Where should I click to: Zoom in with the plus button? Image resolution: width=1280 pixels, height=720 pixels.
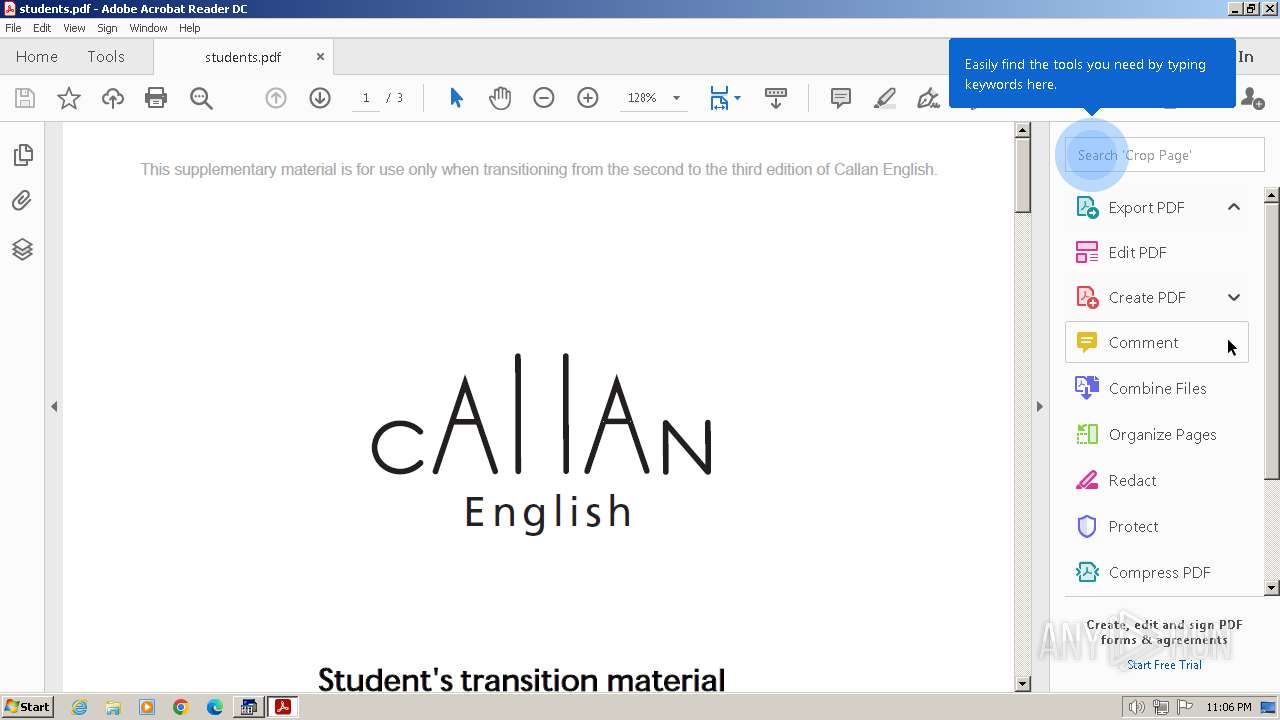[x=588, y=98]
